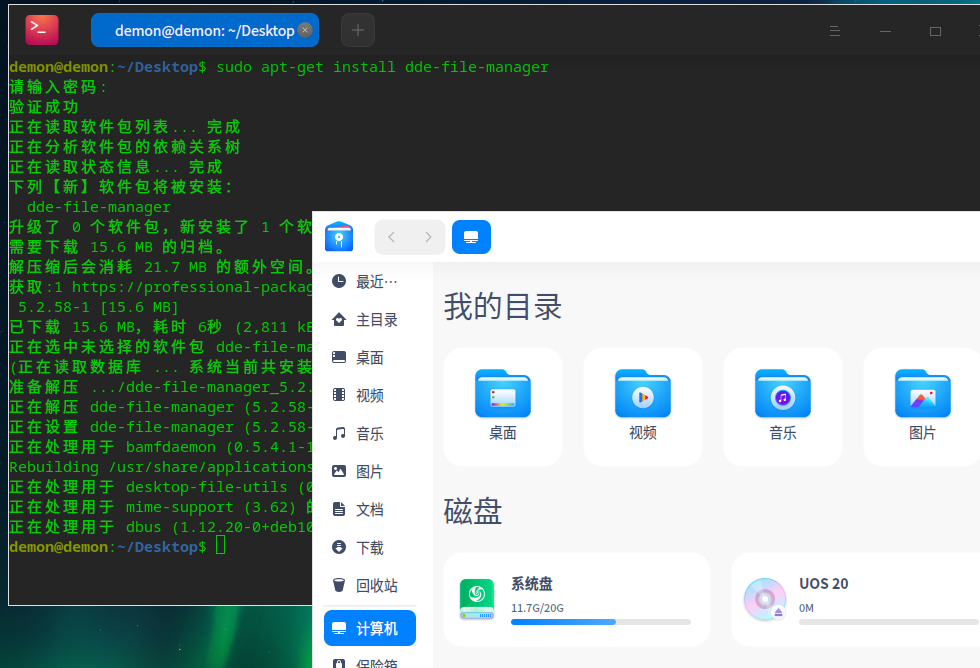Click the back navigation arrow in file manager
Screen dimensions: 980x668
[391, 237]
